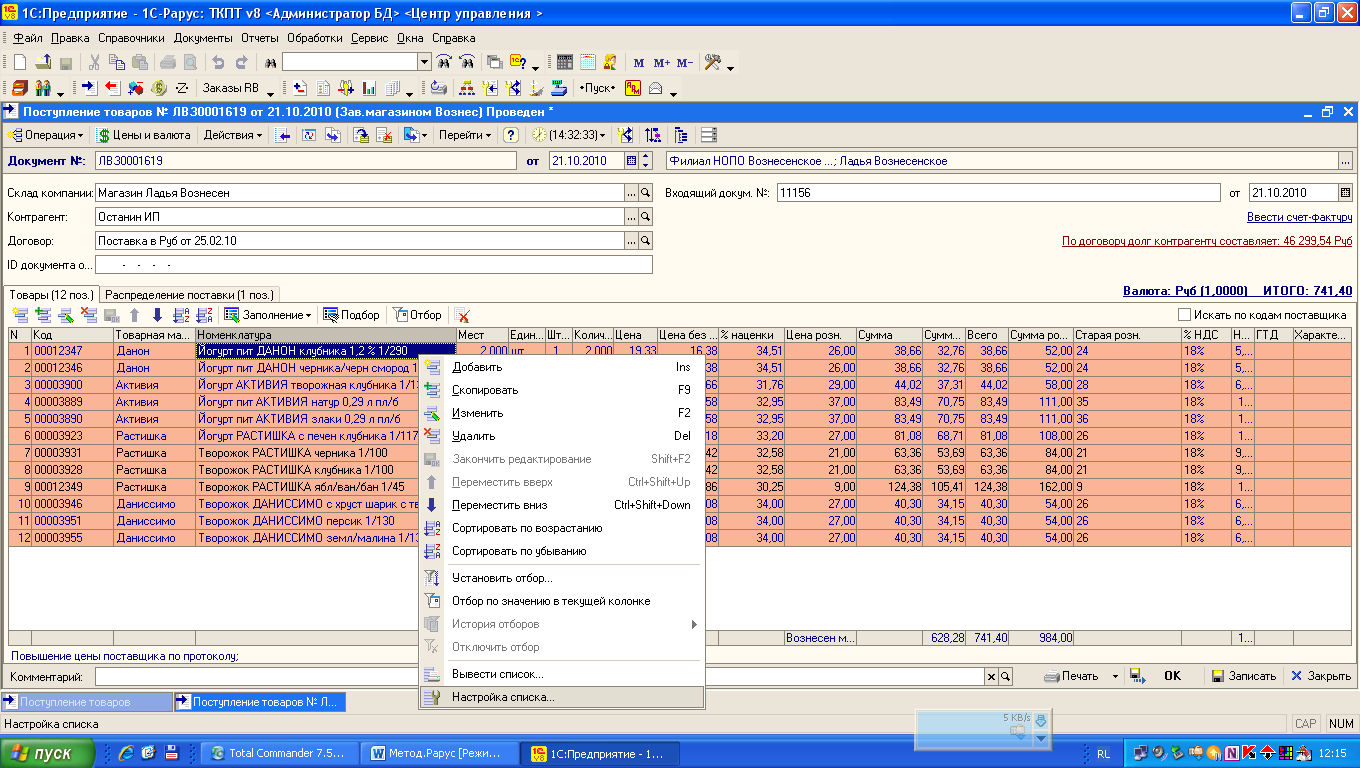Click the Цены и валюта button
Image resolution: width=1360 pixels, height=768 pixels.
[x=144, y=135]
